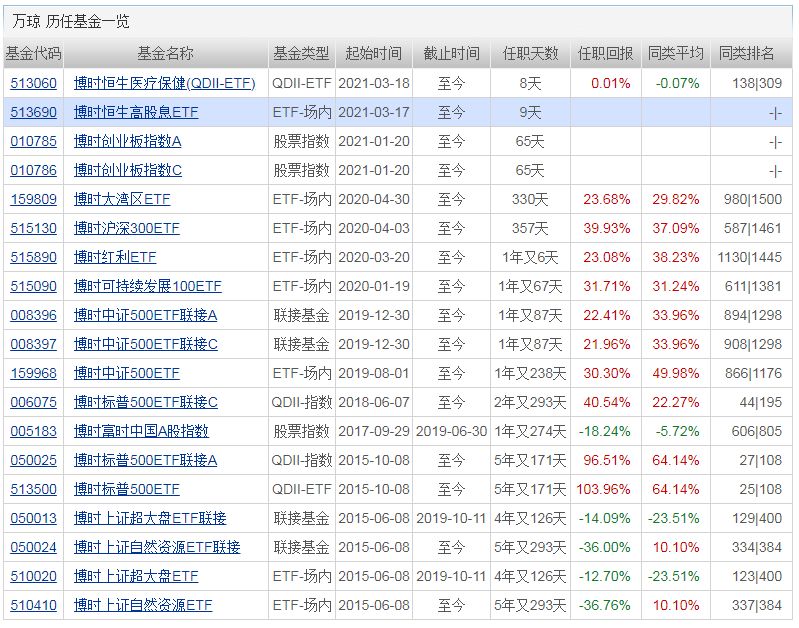The width and height of the screenshot is (799, 628).
Task: Click the 基金名称 column header
Action: coord(166,54)
